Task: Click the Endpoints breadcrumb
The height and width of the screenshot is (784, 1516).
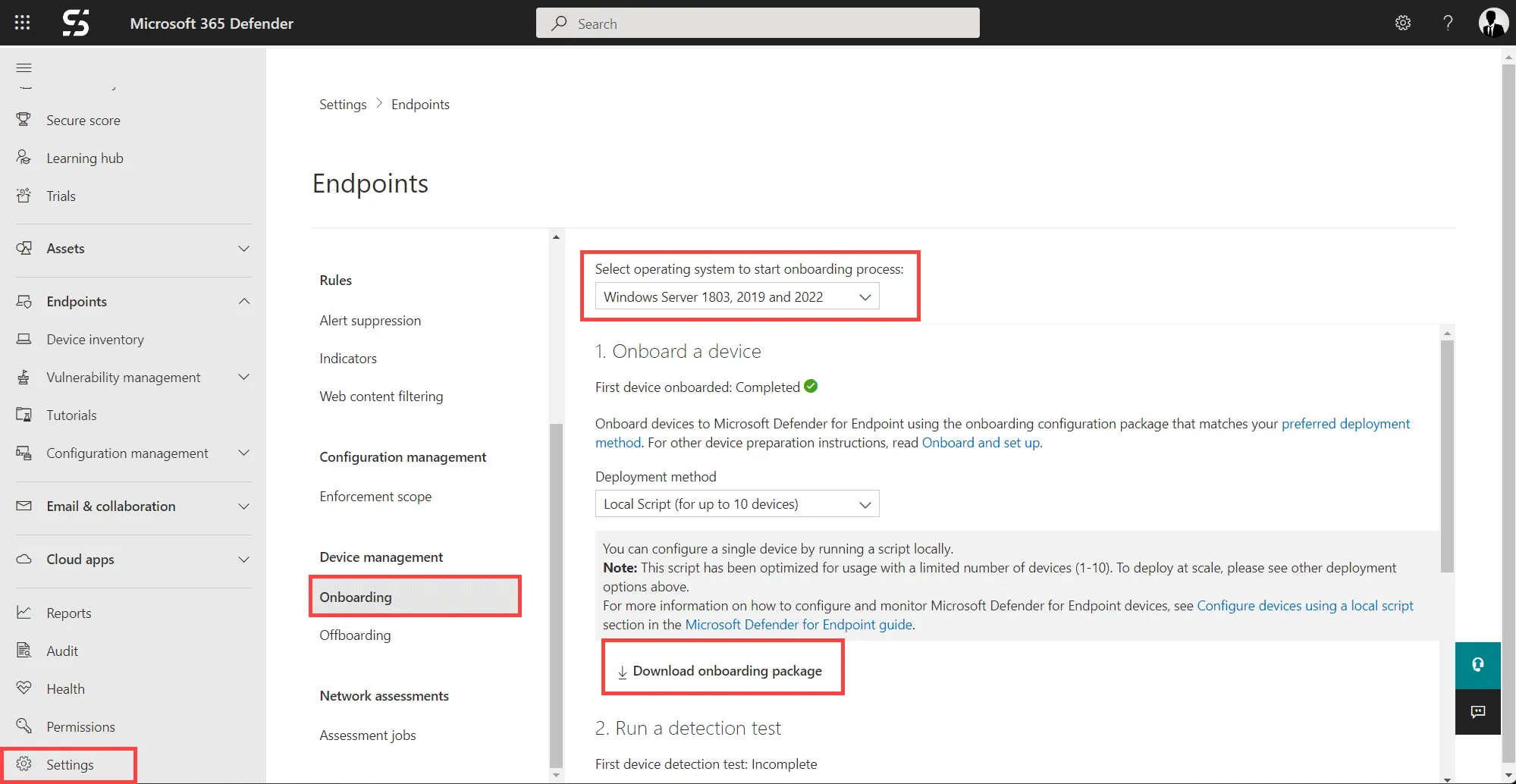Action: [420, 104]
